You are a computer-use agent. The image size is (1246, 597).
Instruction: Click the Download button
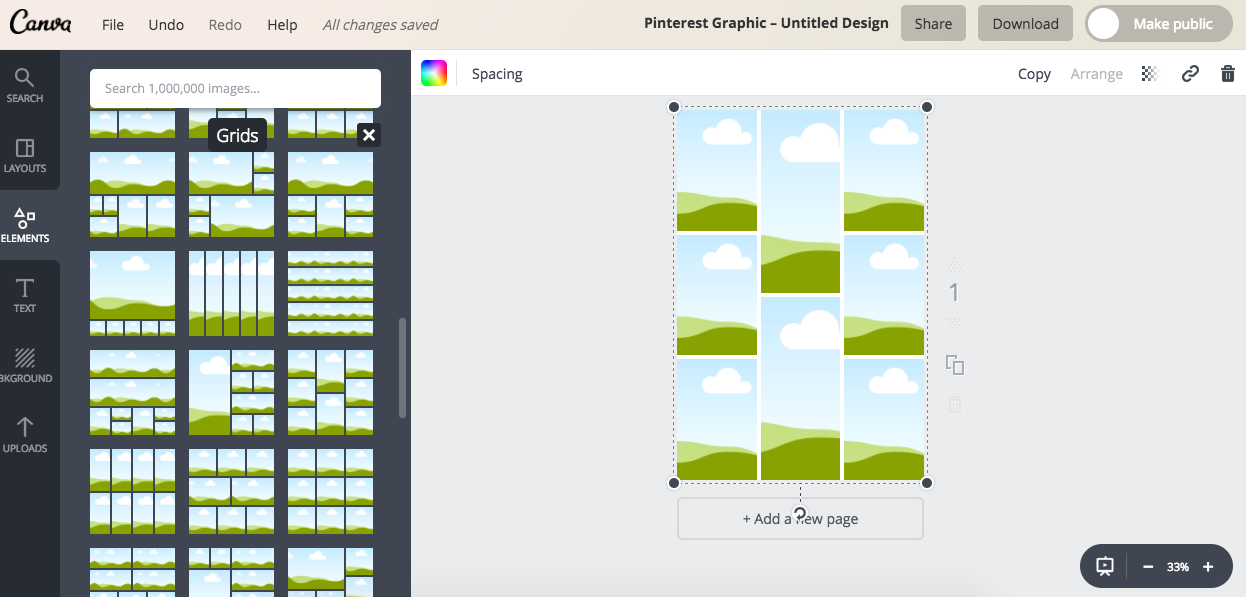(x=1025, y=23)
